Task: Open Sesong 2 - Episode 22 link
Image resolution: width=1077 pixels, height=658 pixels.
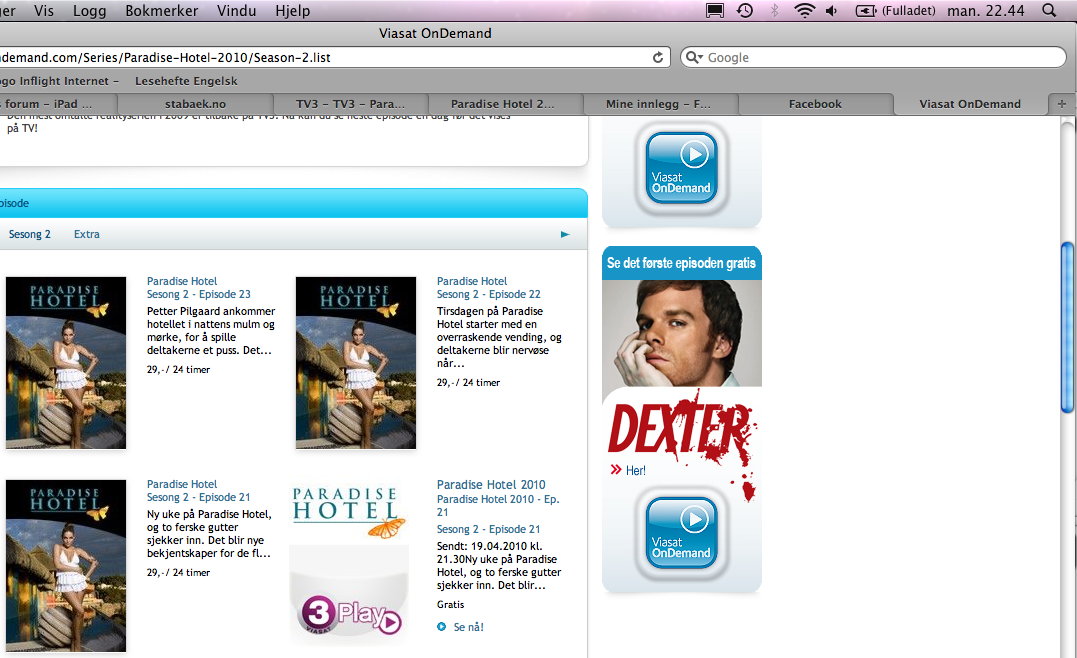Action: click(488, 294)
